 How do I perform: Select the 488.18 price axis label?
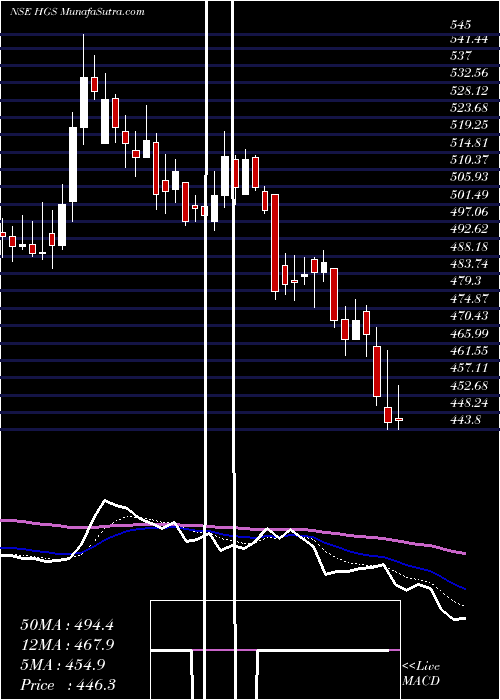(x=469, y=246)
